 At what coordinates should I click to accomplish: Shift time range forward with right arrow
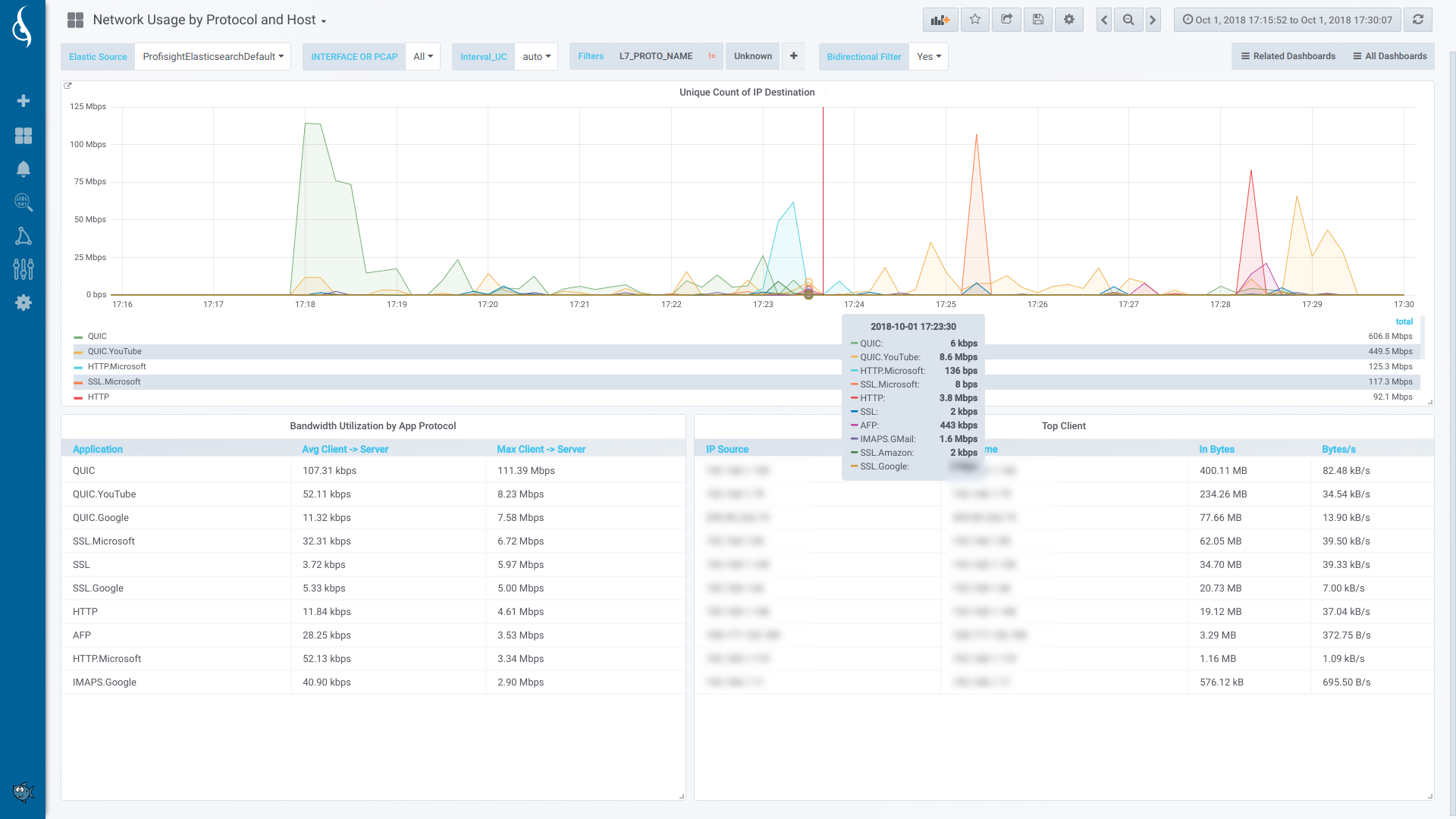(1153, 20)
